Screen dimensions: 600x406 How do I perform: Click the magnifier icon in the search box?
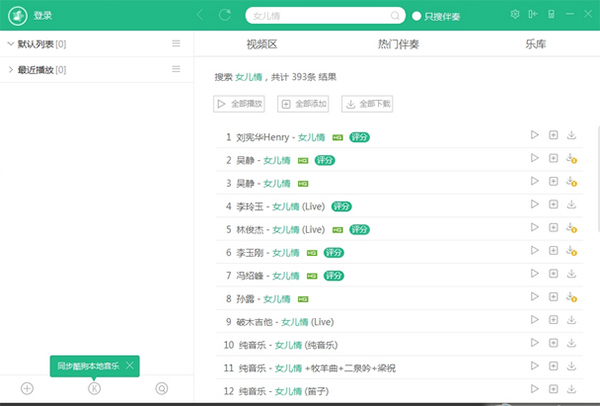(393, 15)
